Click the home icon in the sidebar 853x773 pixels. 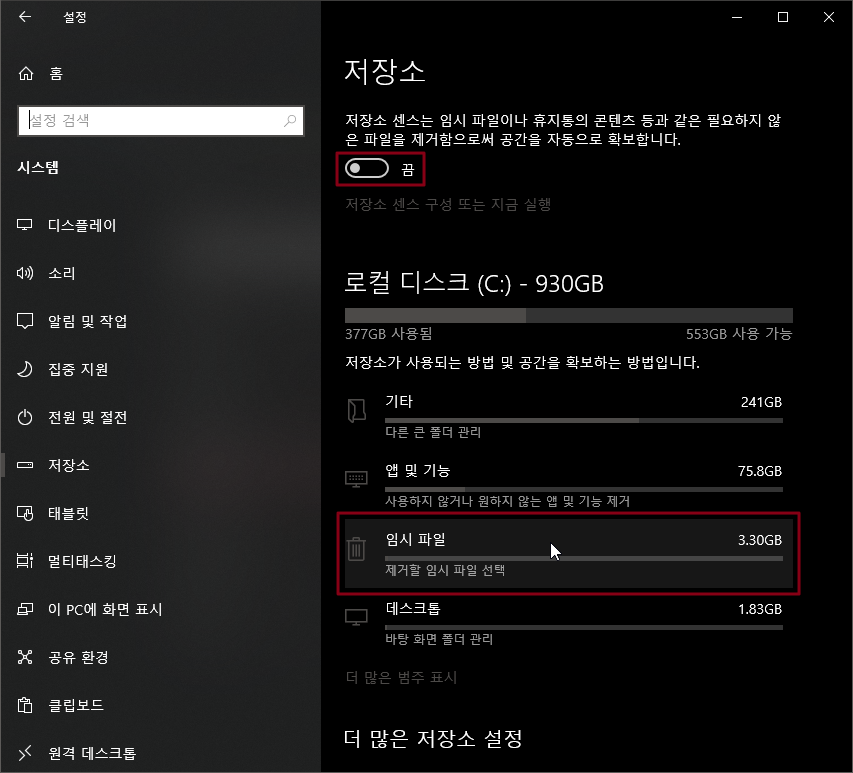(26, 73)
